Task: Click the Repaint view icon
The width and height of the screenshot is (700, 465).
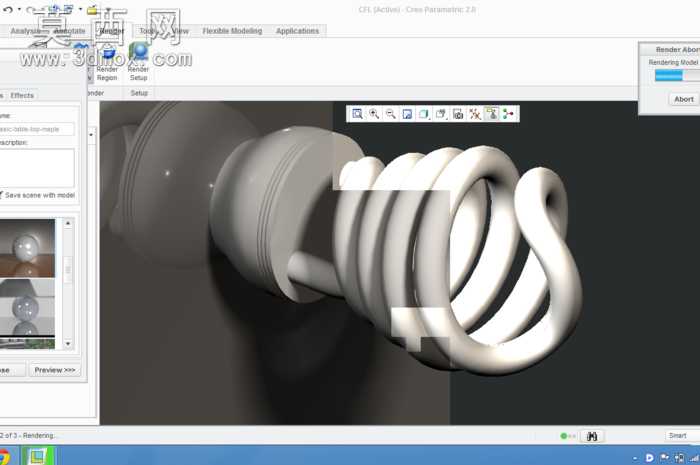Action: [x=407, y=114]
